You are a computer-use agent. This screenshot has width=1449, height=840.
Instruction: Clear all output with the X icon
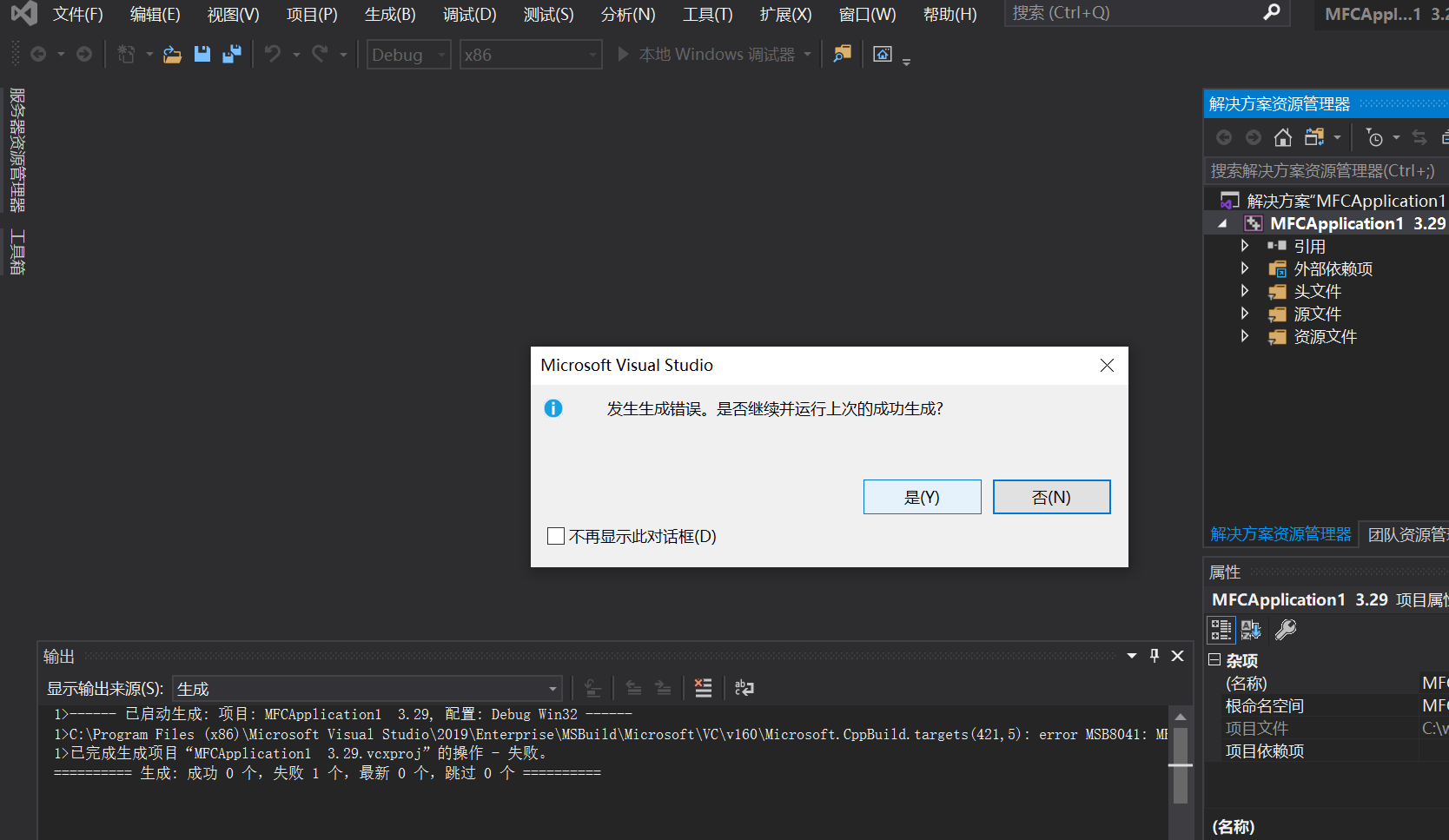(703, 687)
